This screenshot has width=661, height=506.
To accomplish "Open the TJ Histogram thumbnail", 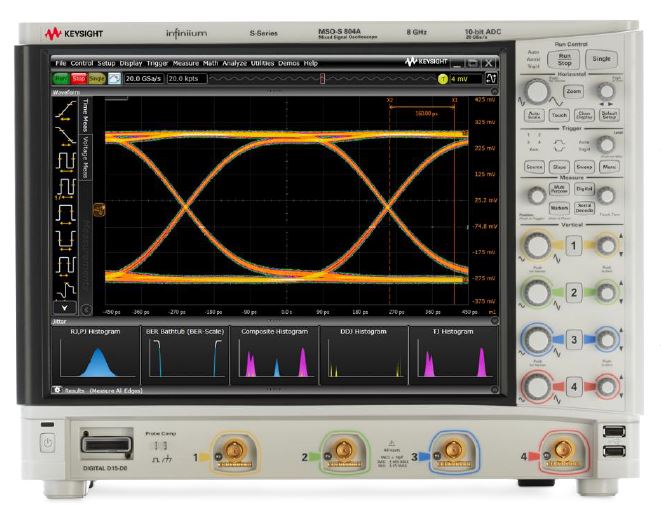I will point(453,355).
